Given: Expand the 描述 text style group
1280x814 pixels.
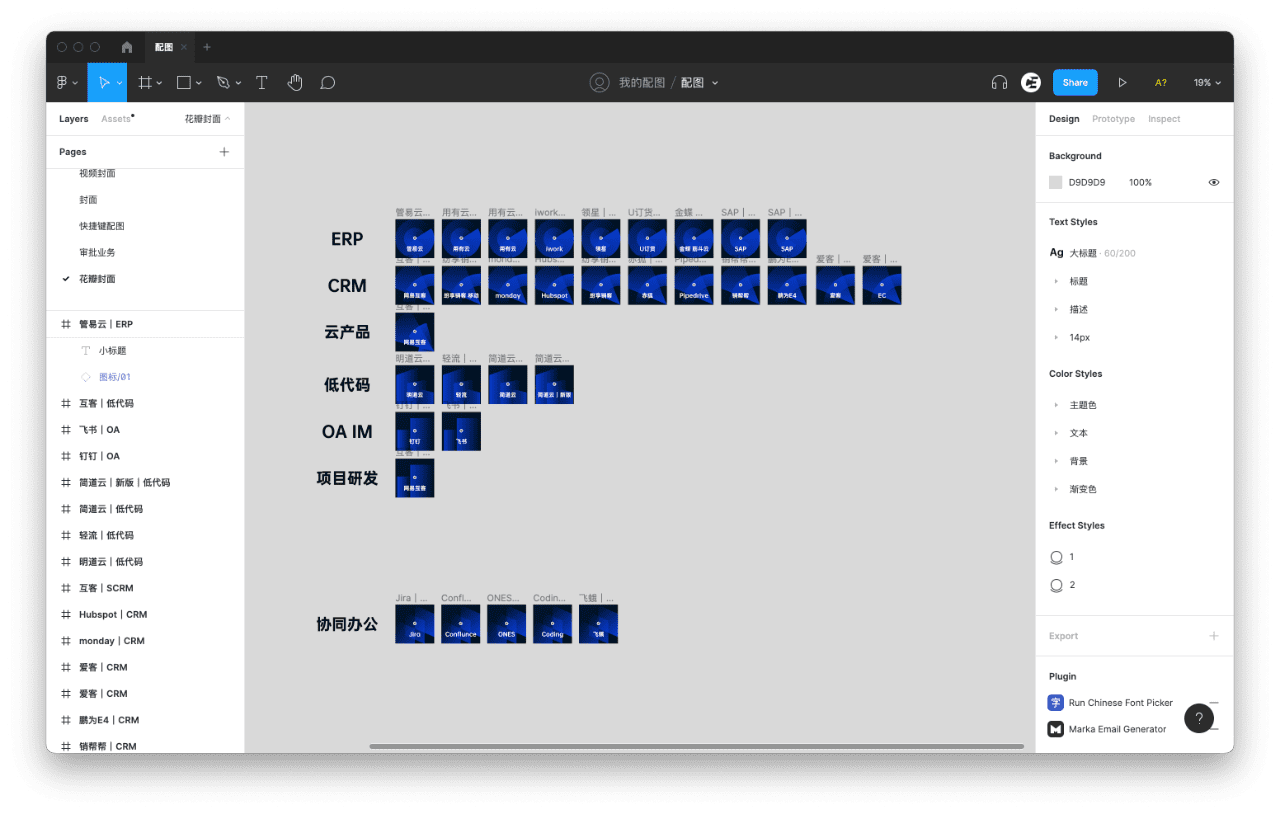Looking at the screenshot, I should [1056, 310].
